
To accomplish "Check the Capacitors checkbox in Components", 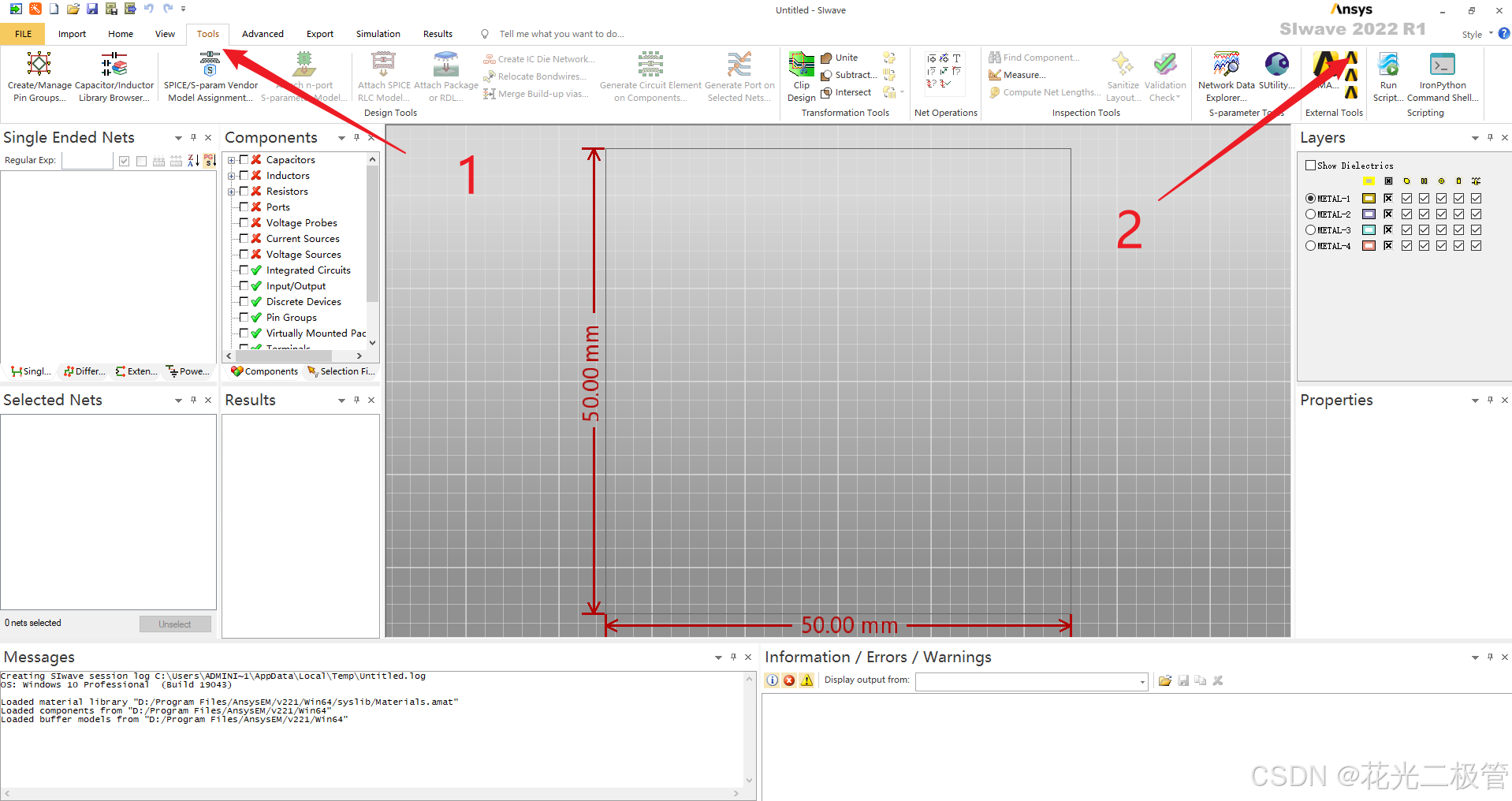I will coord(243,159).
